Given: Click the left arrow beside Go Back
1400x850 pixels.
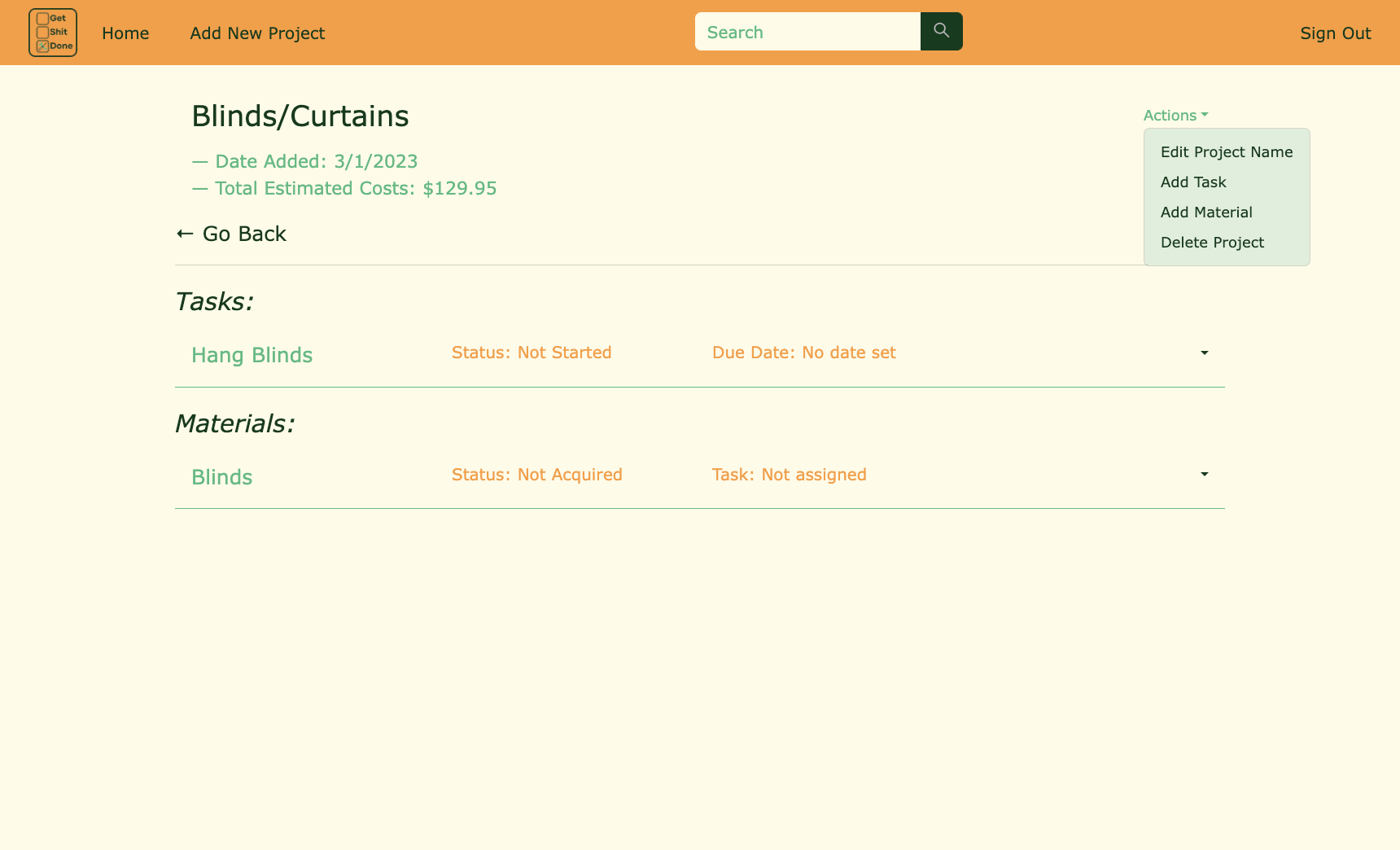Looking at the screenshot, I should pos(183,234).
